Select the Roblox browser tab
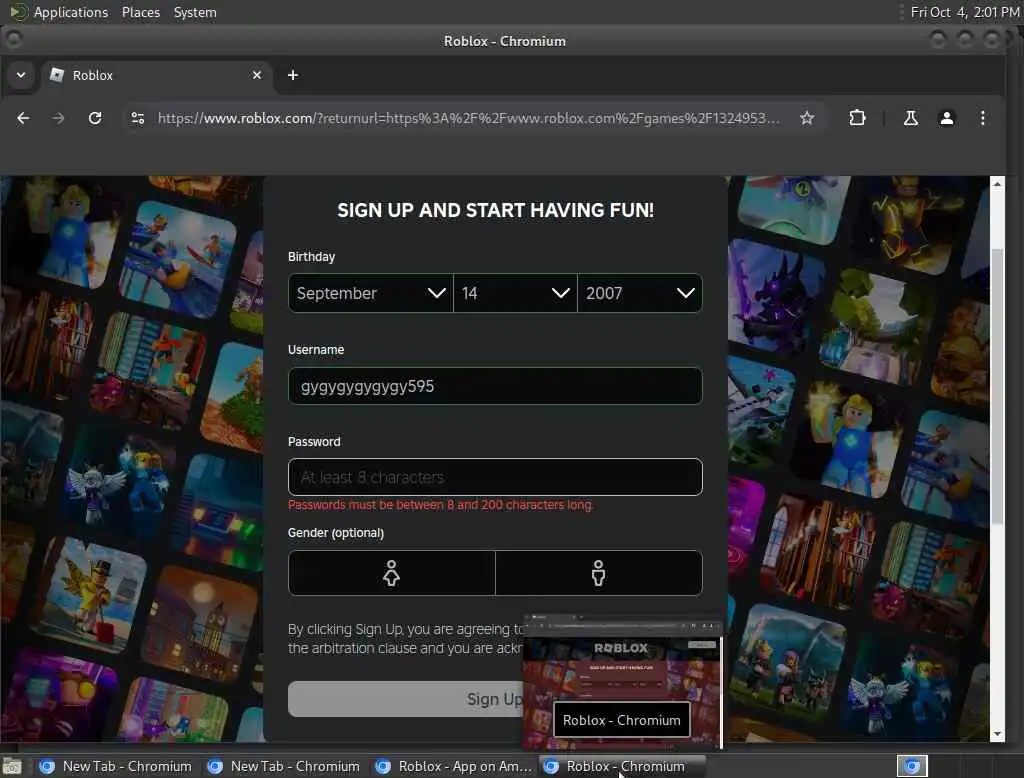Image resolution: width=1024 pixels, height=778 pixels. click(x=157, y=75)
